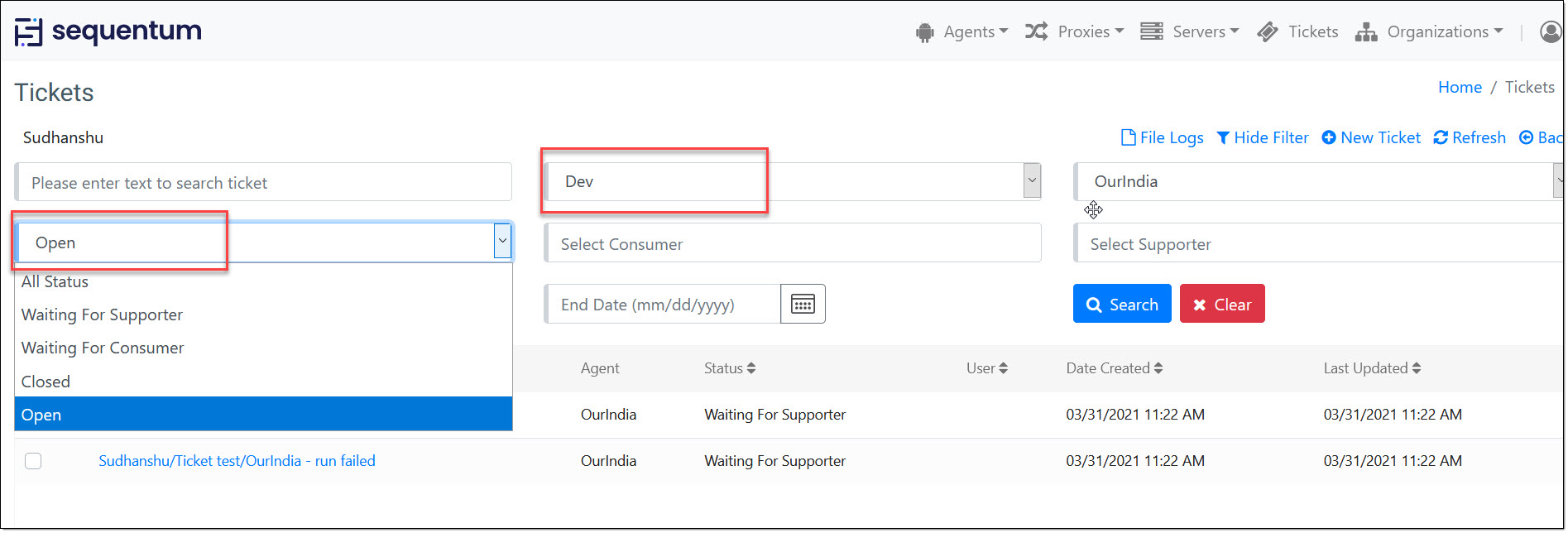Pick Closed from the status list

click(x=263, y=381)
